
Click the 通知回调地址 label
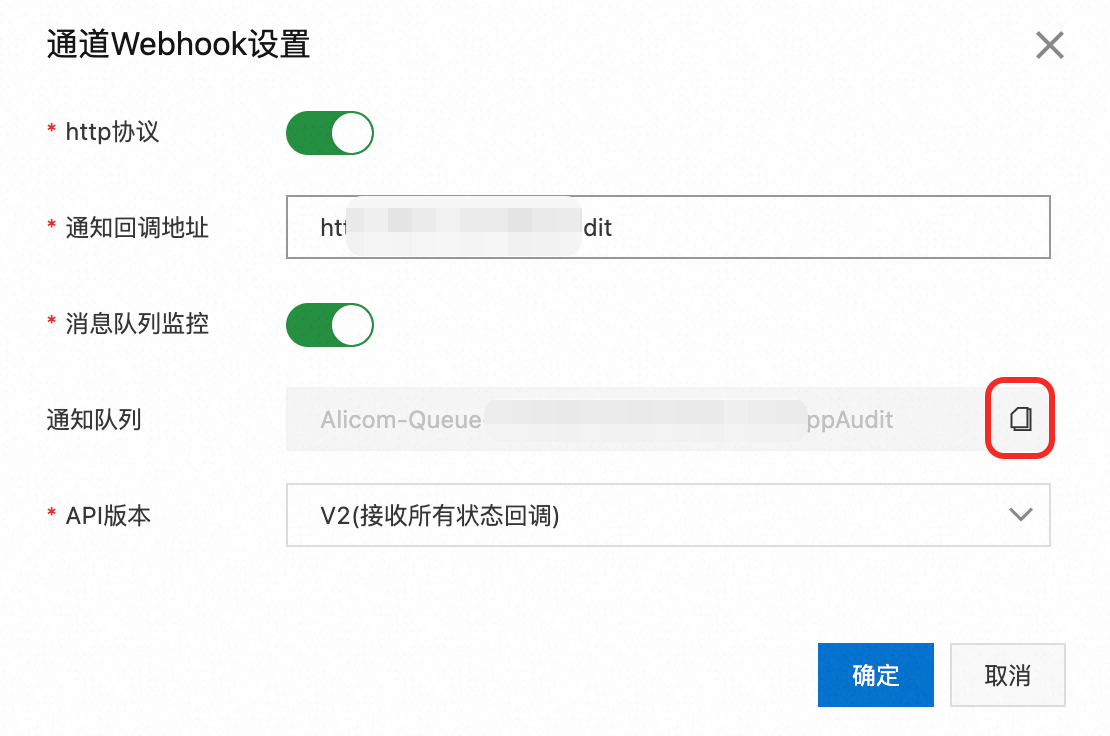137,228
